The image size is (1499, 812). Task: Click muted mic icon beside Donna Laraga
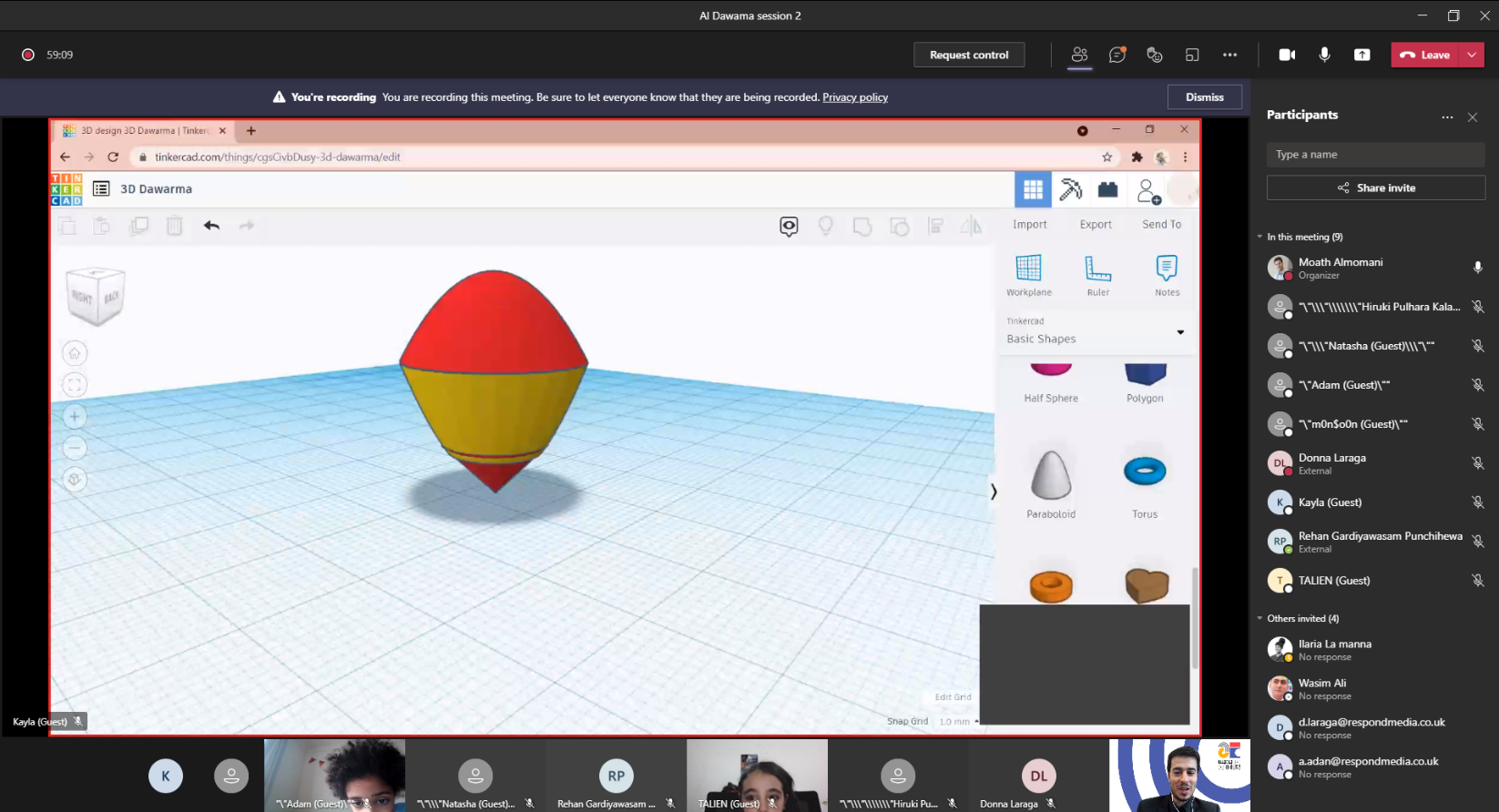click(1478, 463)
